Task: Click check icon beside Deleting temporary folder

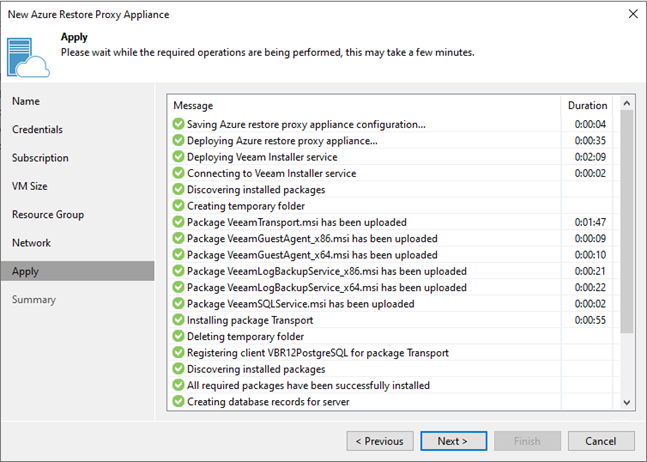Action: 178,336
